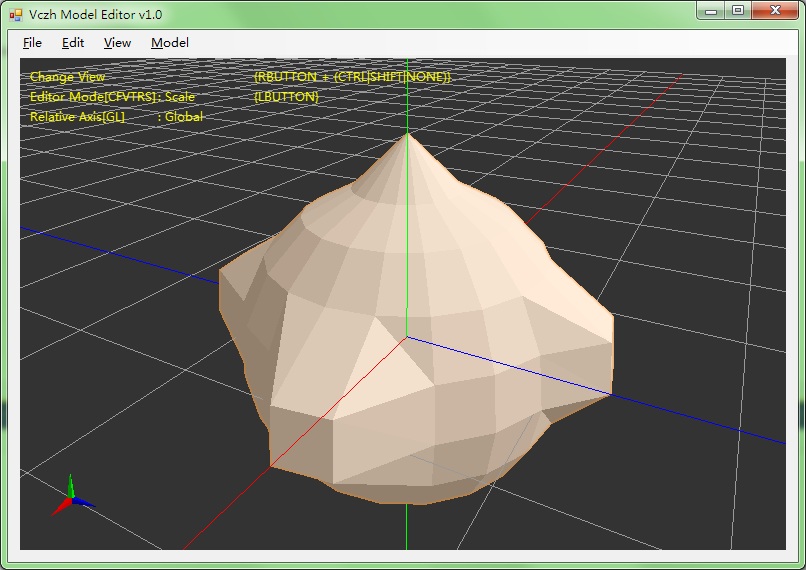Click the "Editor Mode[CFVTRS]: Scale" label
The width and height of the screenshot is (806, 570).
click(x=112, y=97)
